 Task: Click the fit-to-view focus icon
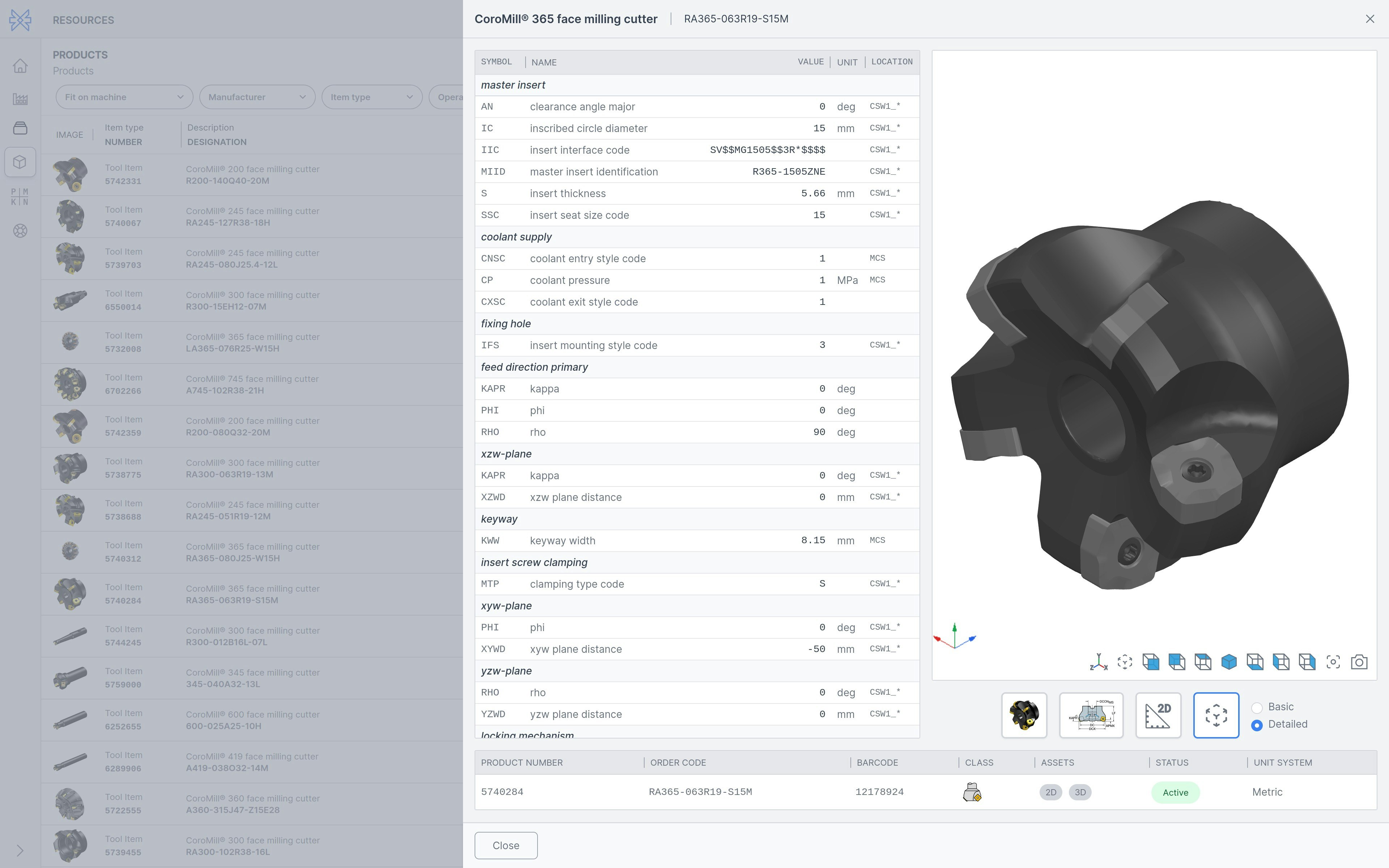(x=1333, y=662)
